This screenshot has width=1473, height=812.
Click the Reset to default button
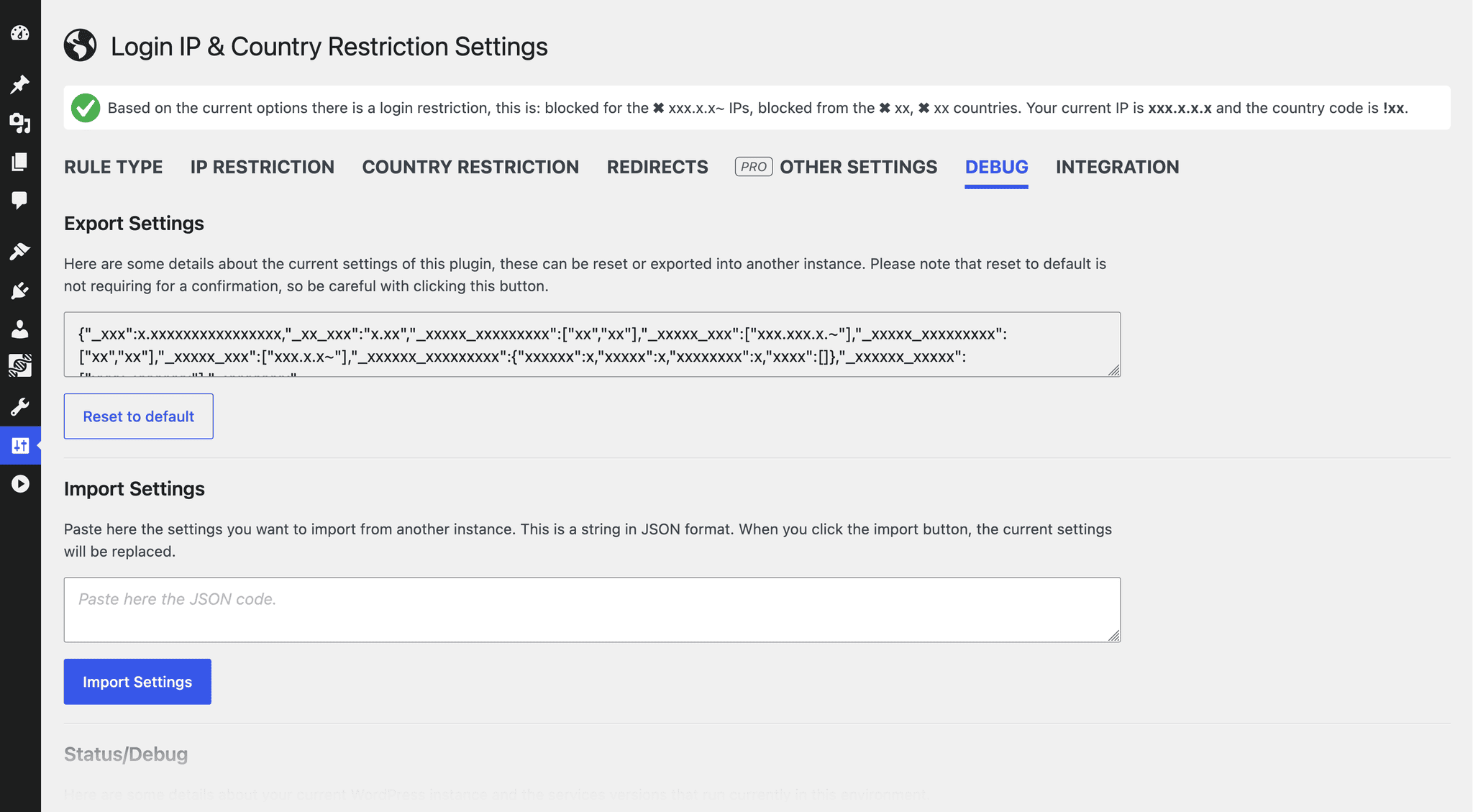click(x=139, y=416)
